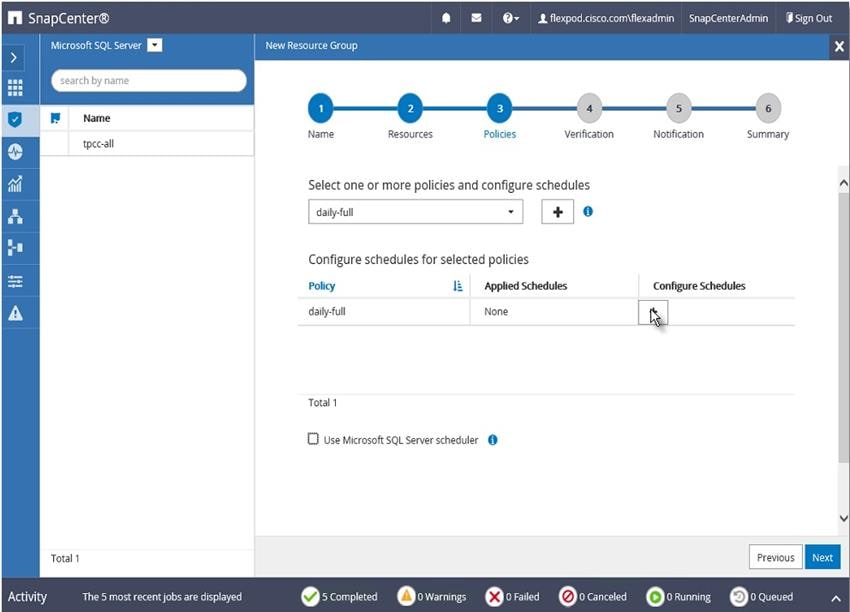Show the 0 Running jobs
The image size is (850, 612).
point(678,596)
